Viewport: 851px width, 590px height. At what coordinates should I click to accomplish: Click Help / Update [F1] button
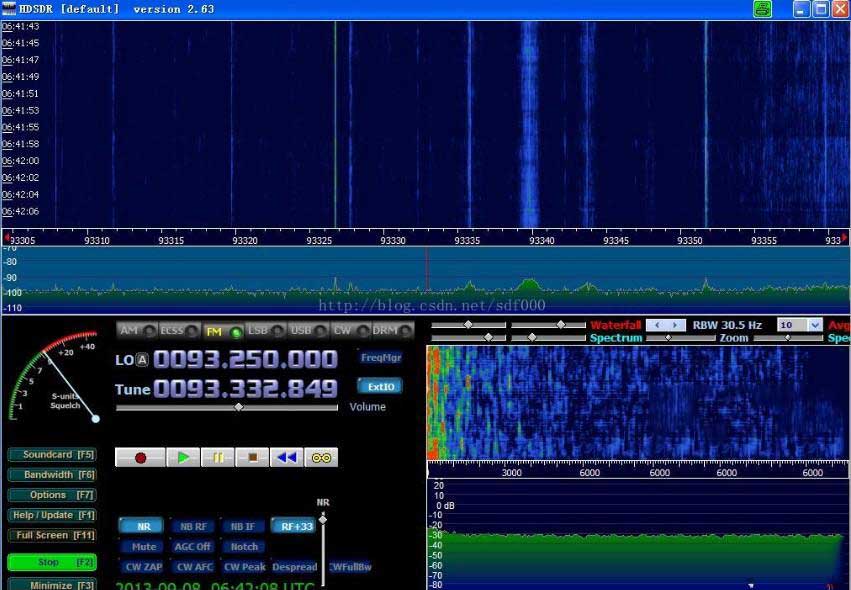point(53,515)
